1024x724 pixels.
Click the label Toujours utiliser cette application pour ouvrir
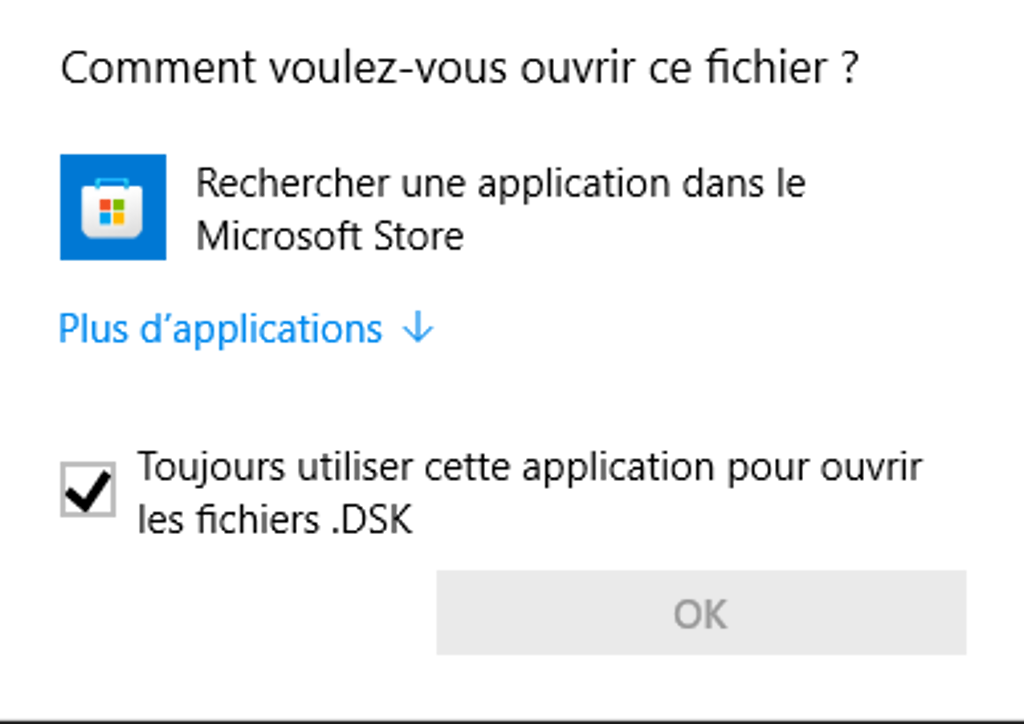tap(530, 467)
